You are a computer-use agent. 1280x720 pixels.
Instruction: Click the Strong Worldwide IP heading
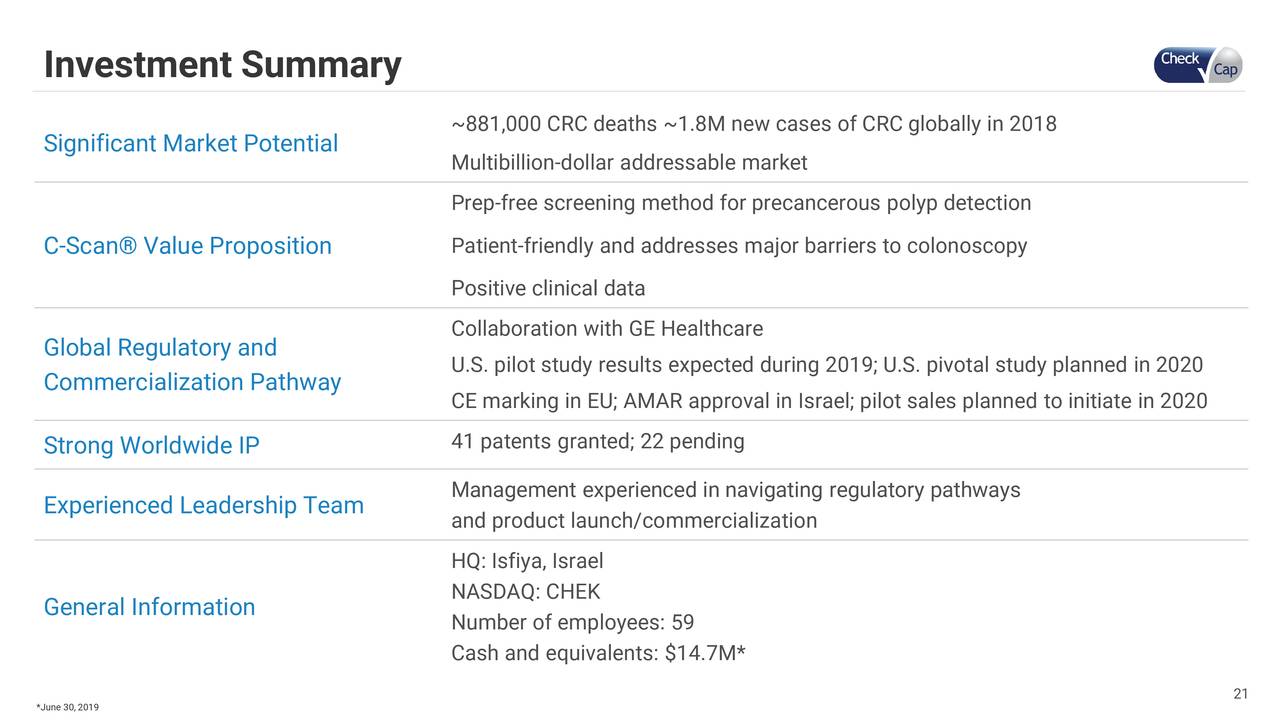pos(151,446)
